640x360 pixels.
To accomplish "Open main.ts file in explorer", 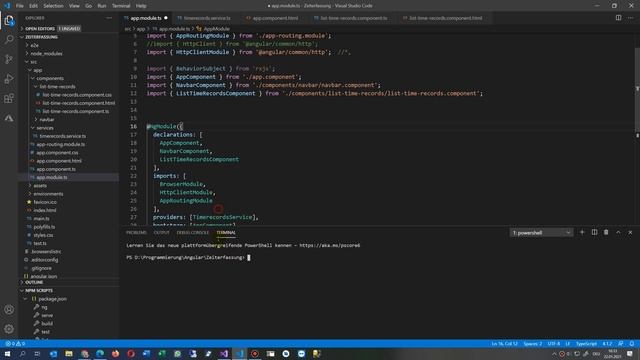I will point(41,218).
